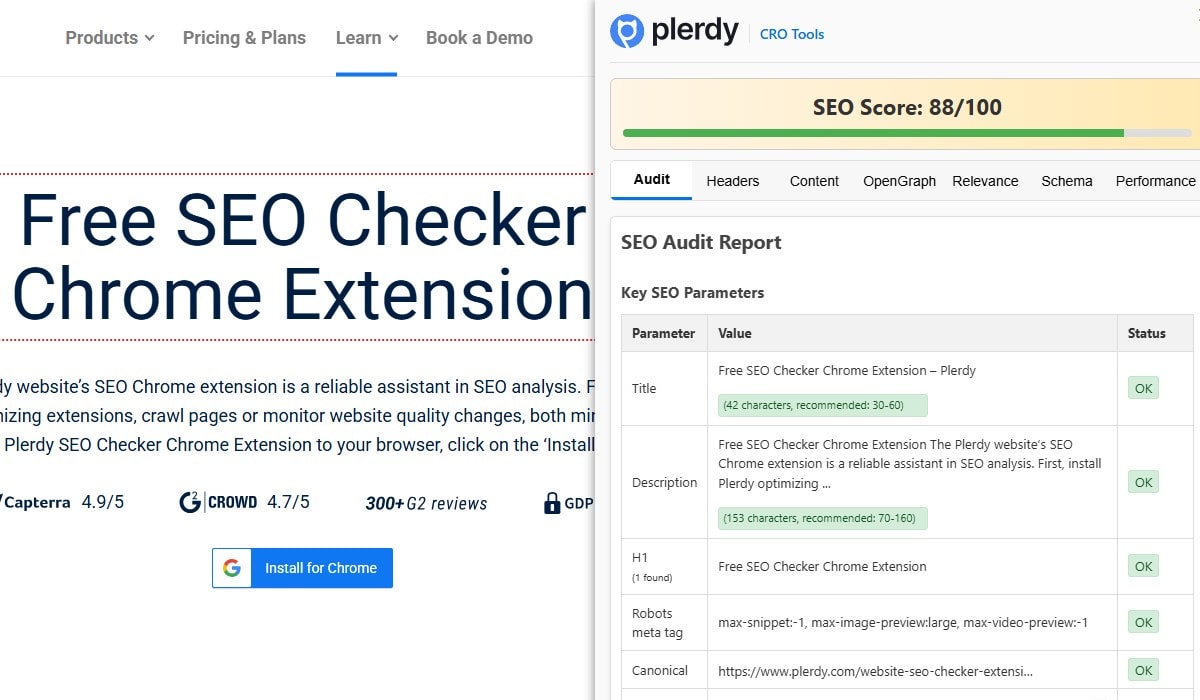Screen dimensions: 1200x700
Task: Click the Google icon on the Install button
Action: pos(232,568)
